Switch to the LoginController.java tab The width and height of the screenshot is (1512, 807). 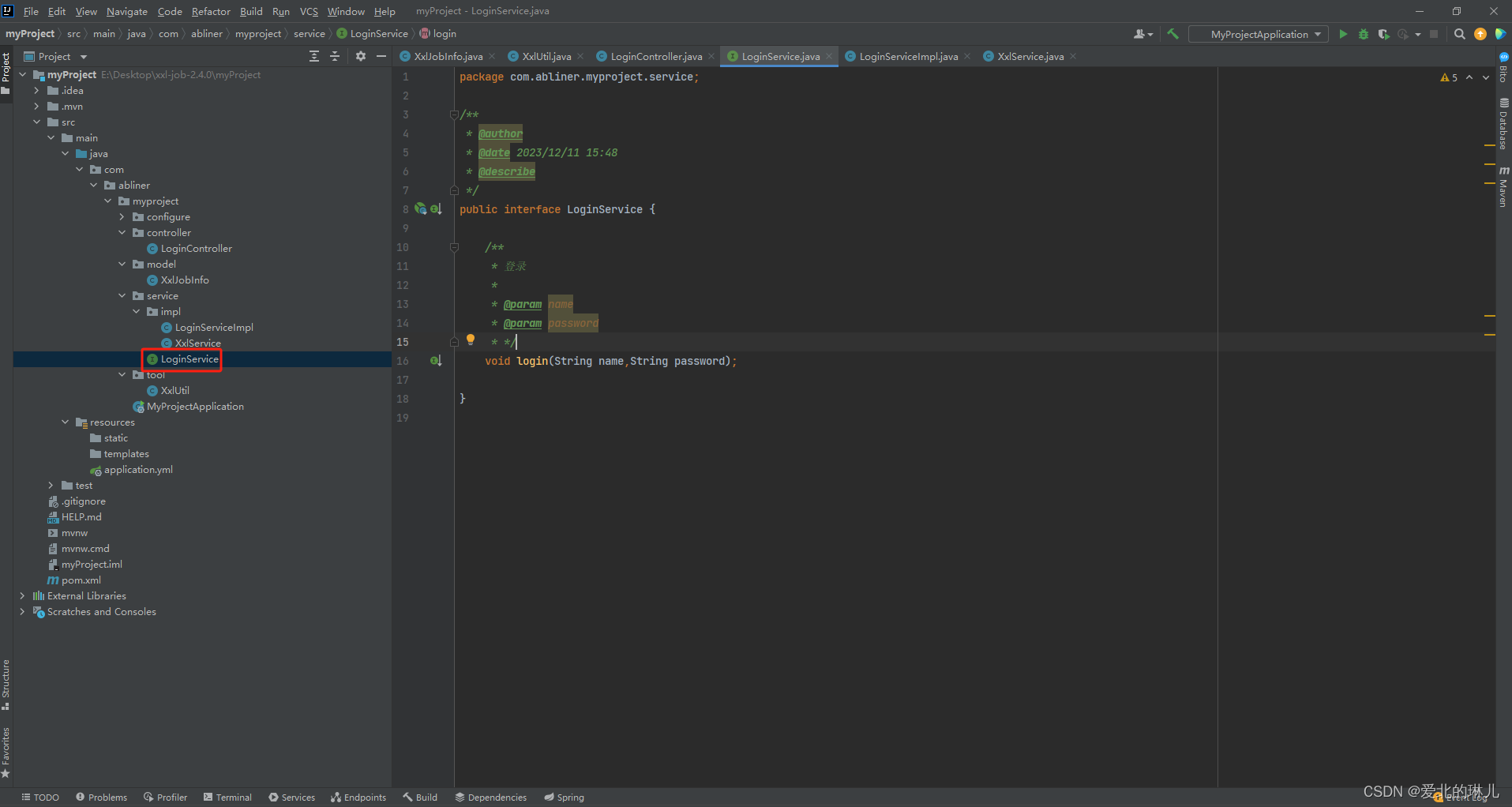655,56
